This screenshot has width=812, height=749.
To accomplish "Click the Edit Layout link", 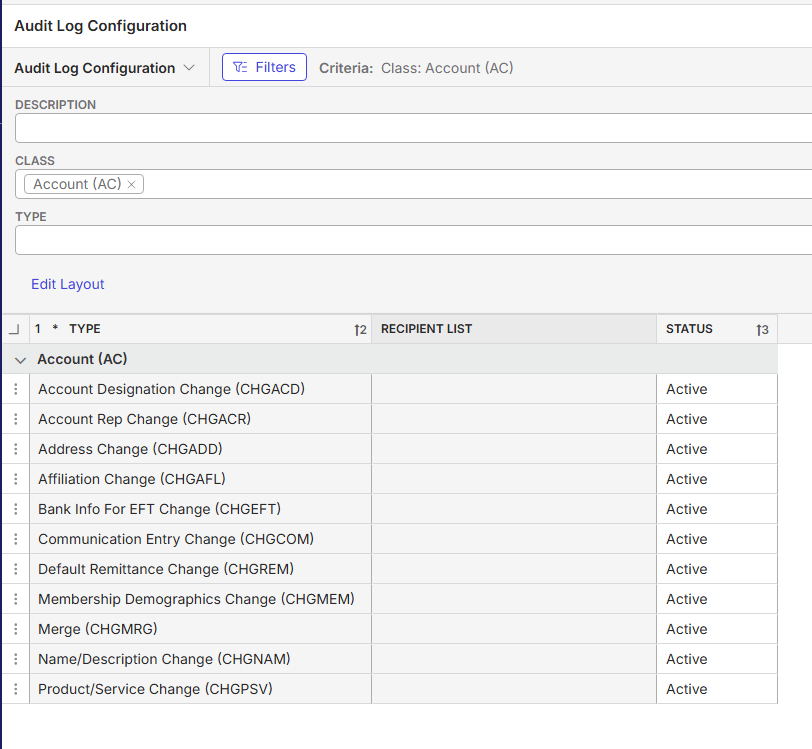I will [x=68, y=284].
